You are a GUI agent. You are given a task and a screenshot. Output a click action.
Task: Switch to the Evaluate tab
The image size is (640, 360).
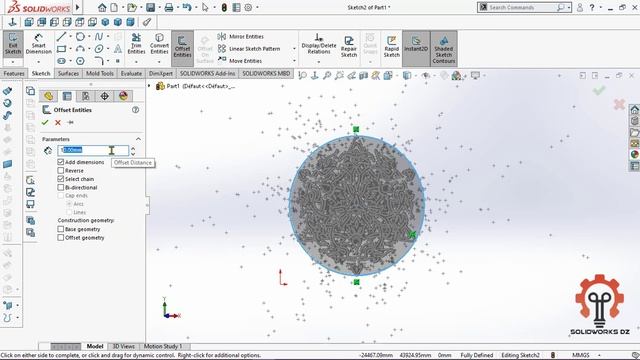(x=131, y=73)
